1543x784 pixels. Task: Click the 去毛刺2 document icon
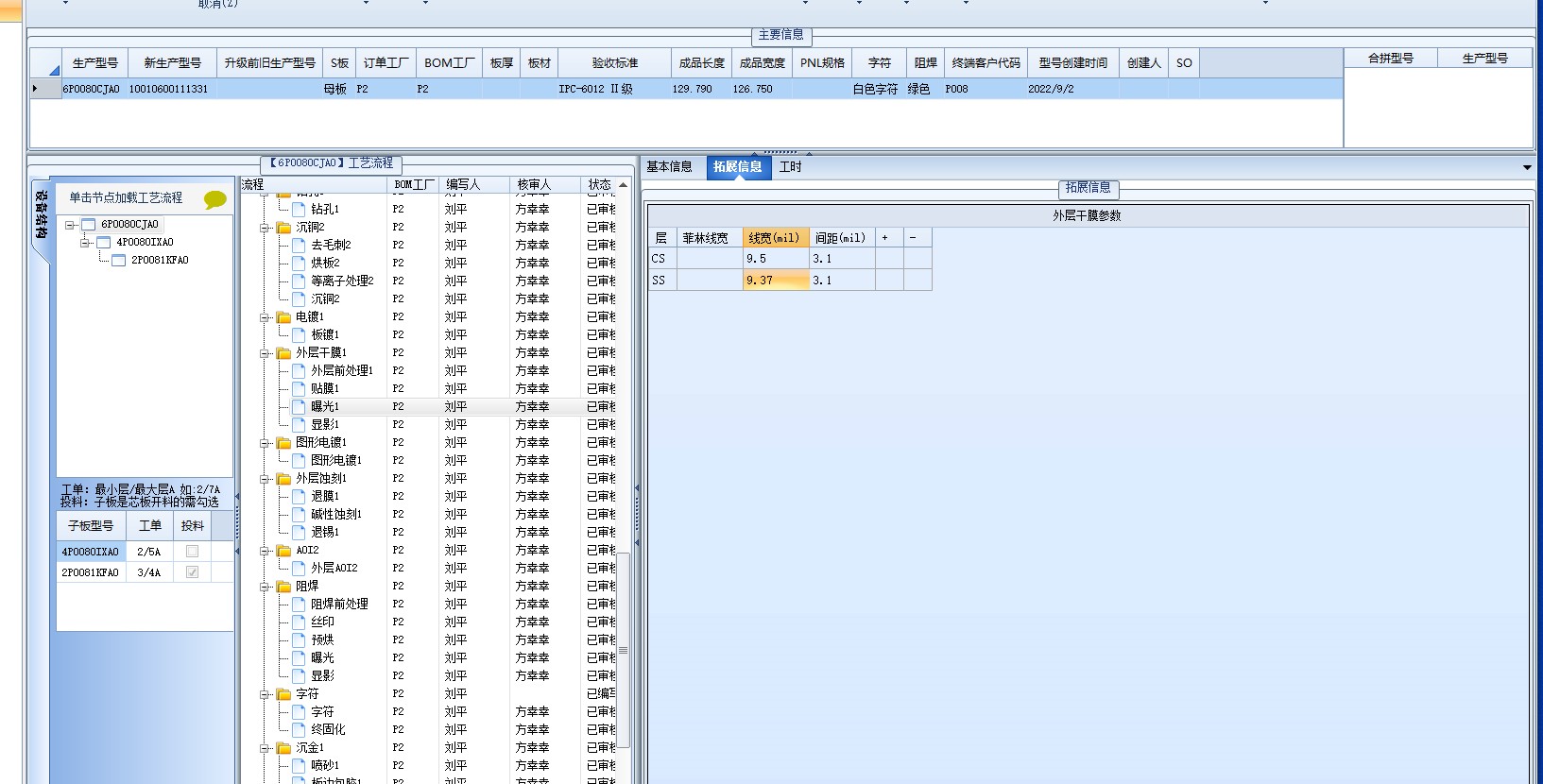(x=299, y=246)
